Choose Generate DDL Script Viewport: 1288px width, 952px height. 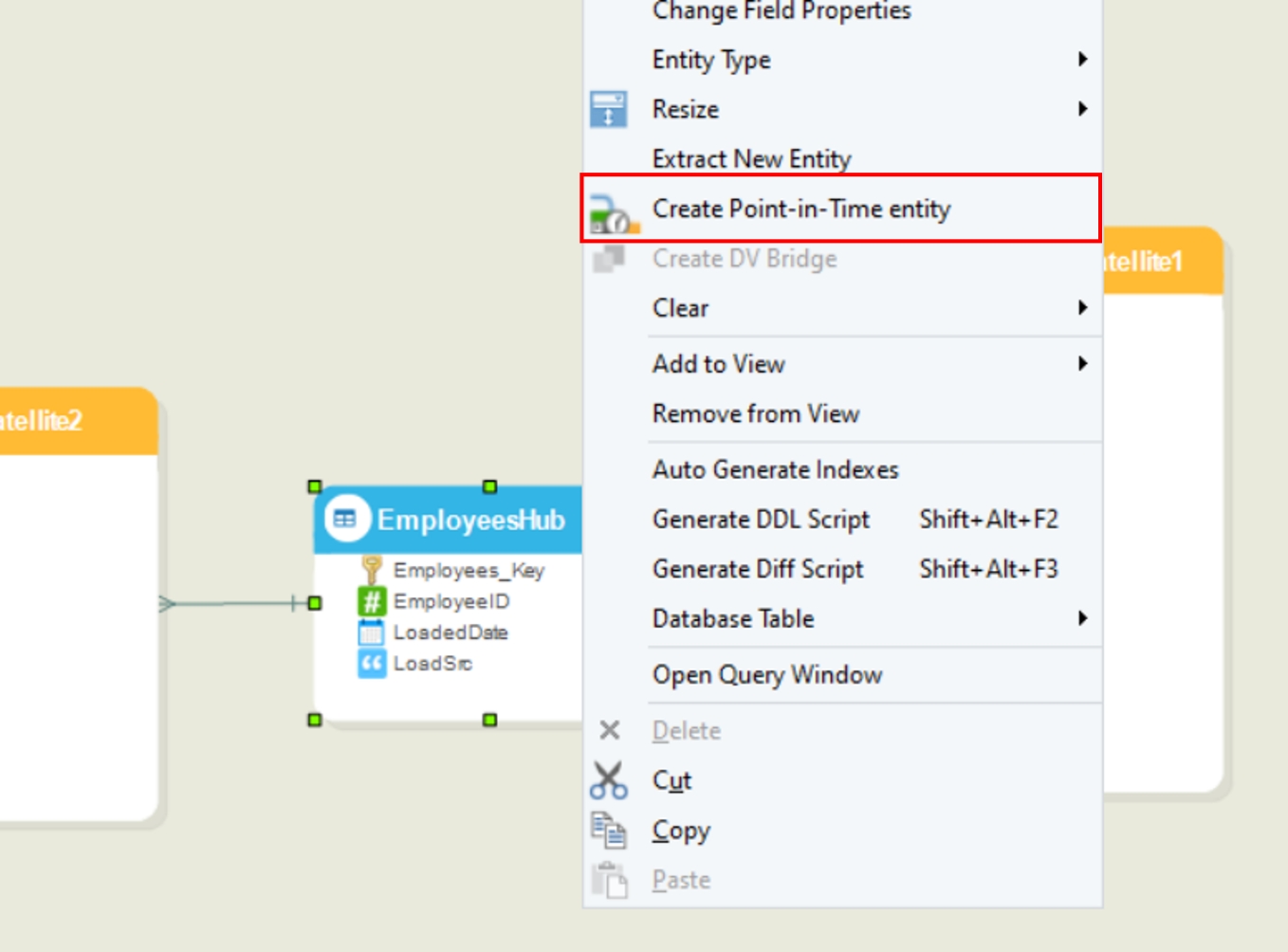click(x=761, y=520)
